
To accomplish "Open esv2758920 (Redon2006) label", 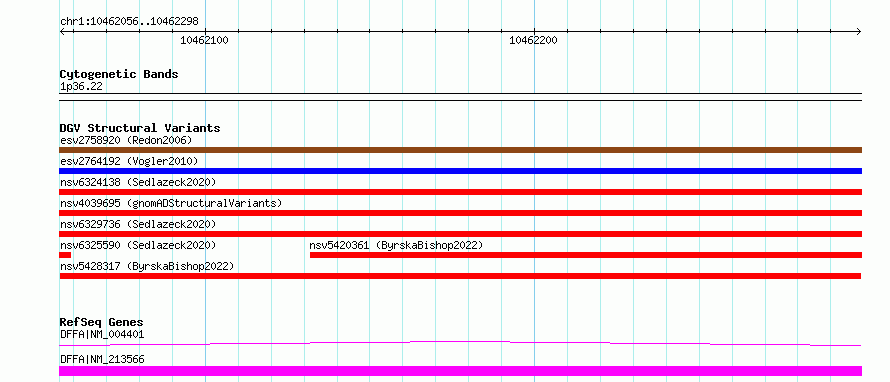I will tap(126, 140).
